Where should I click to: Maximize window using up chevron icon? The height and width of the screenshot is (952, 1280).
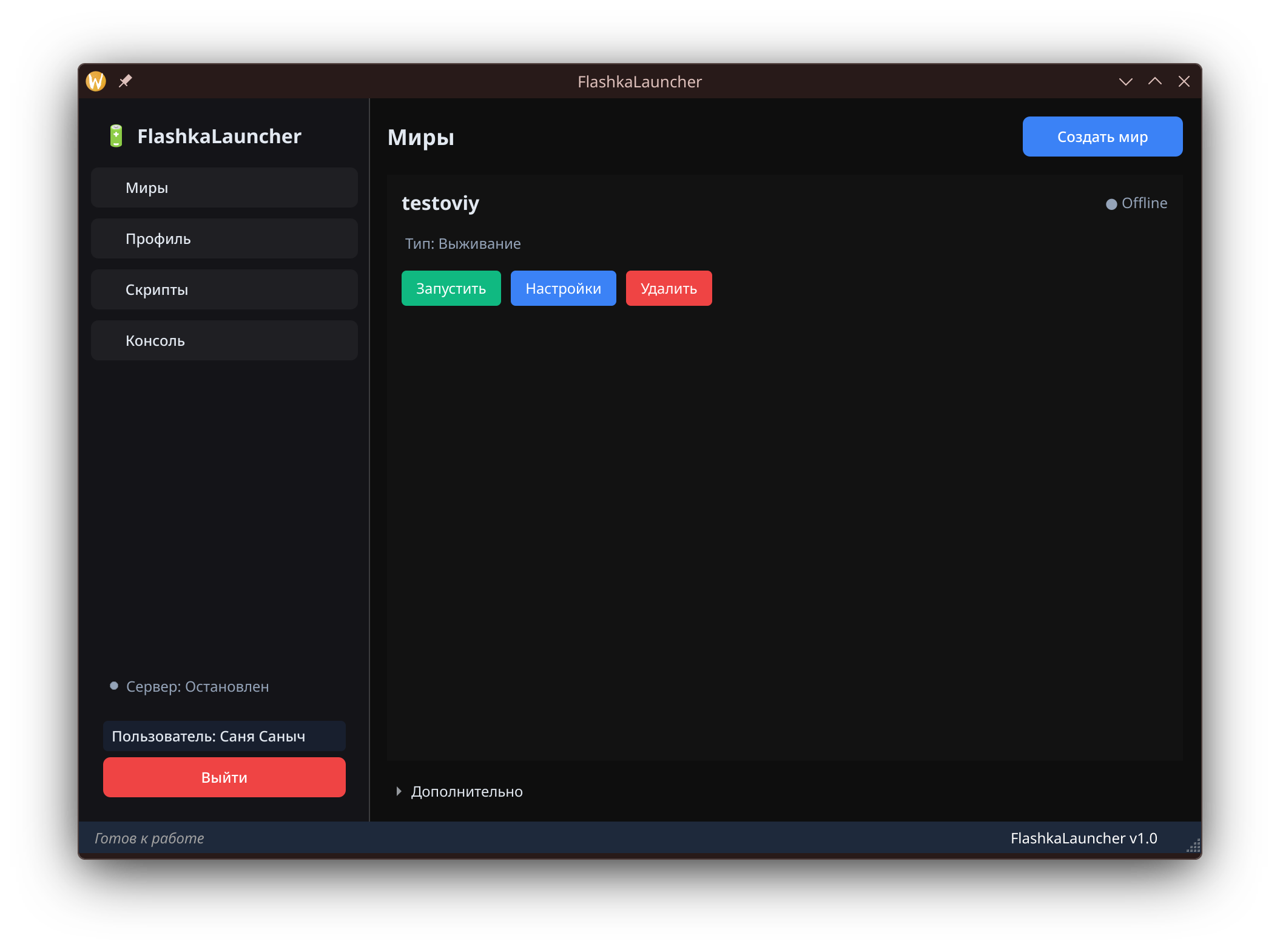point(1154,81)
